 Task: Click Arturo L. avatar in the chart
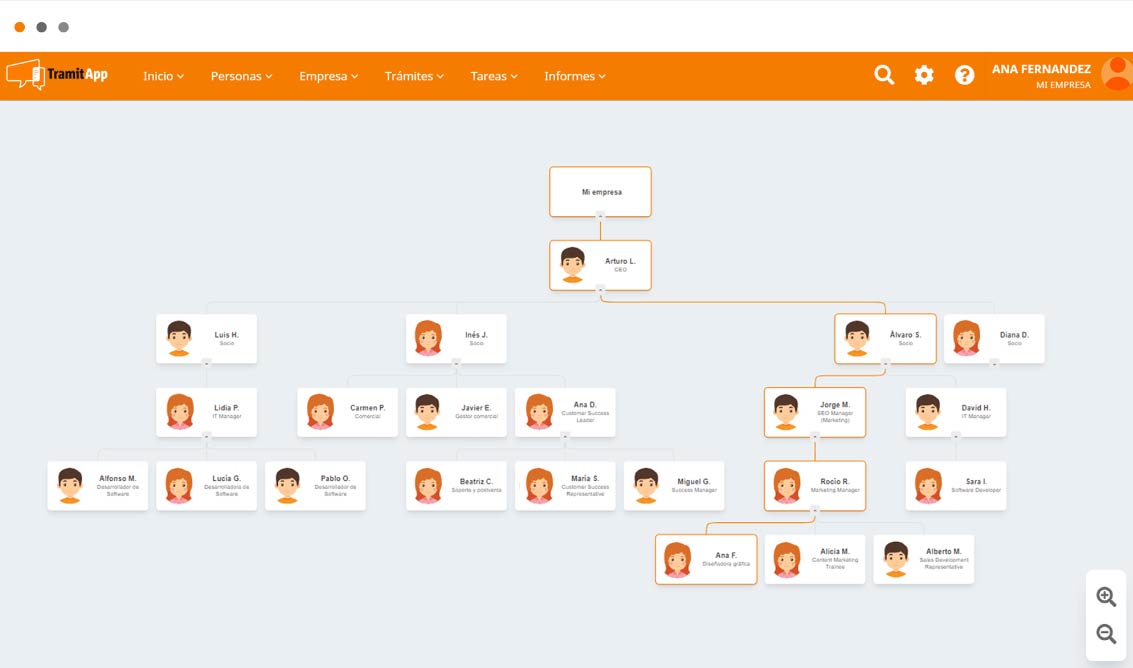[x=573, y=265]
